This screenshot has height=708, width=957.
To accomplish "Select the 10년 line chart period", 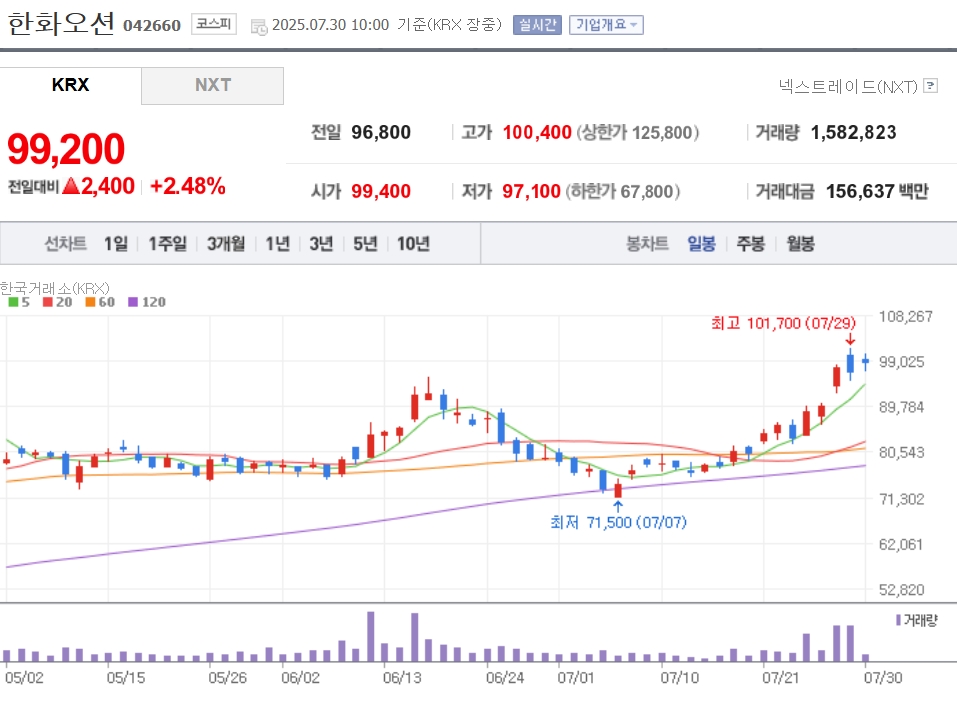I will click(x=413, y=244).
